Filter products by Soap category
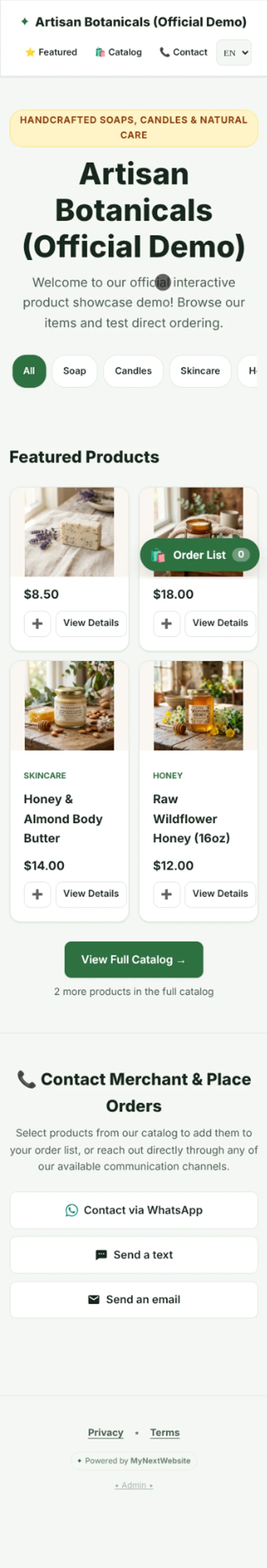The image size is (267, 1568). click(75, 371)
